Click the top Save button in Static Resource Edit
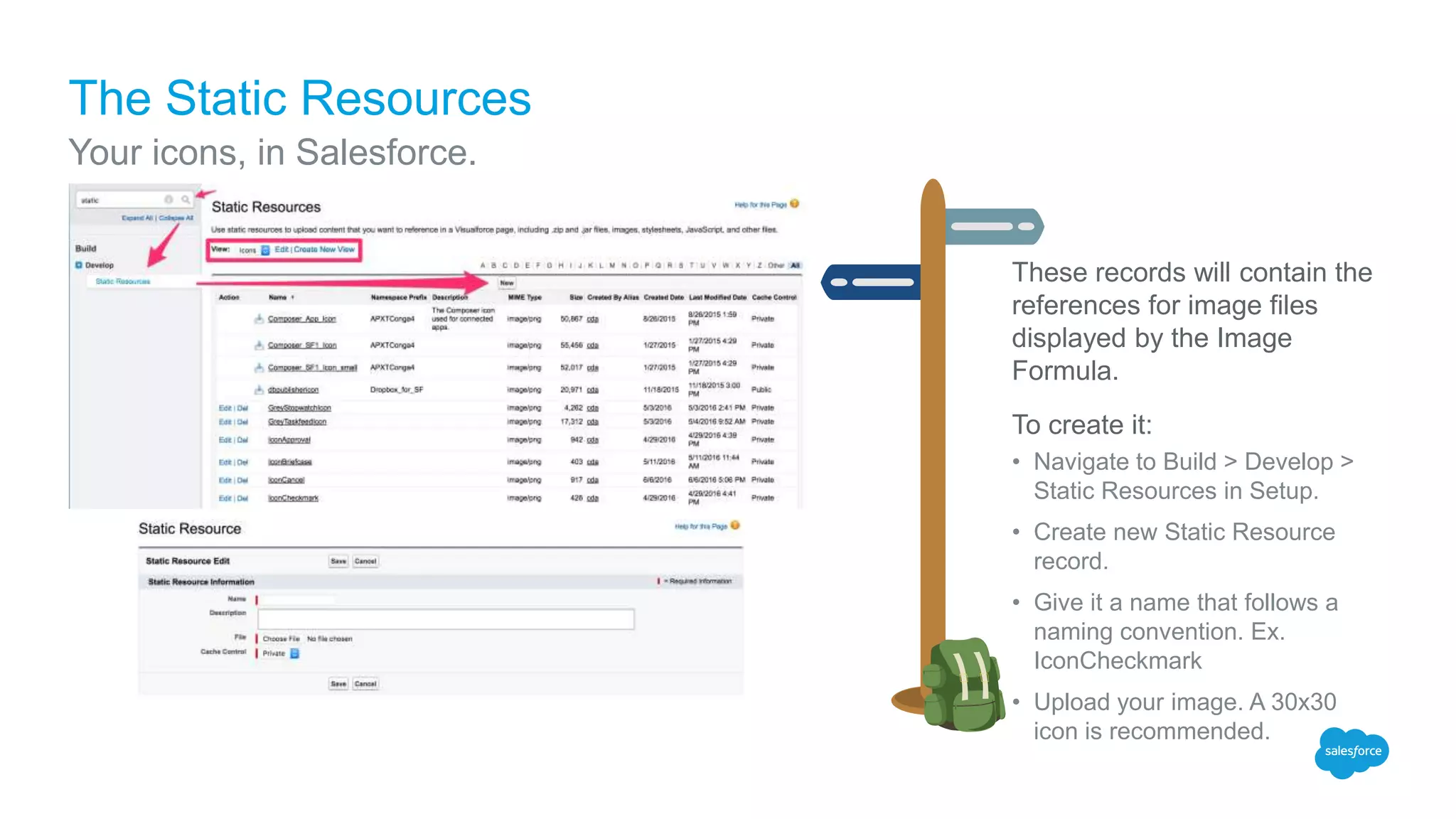The image size is (1456, 819). (x=338, y=561)
